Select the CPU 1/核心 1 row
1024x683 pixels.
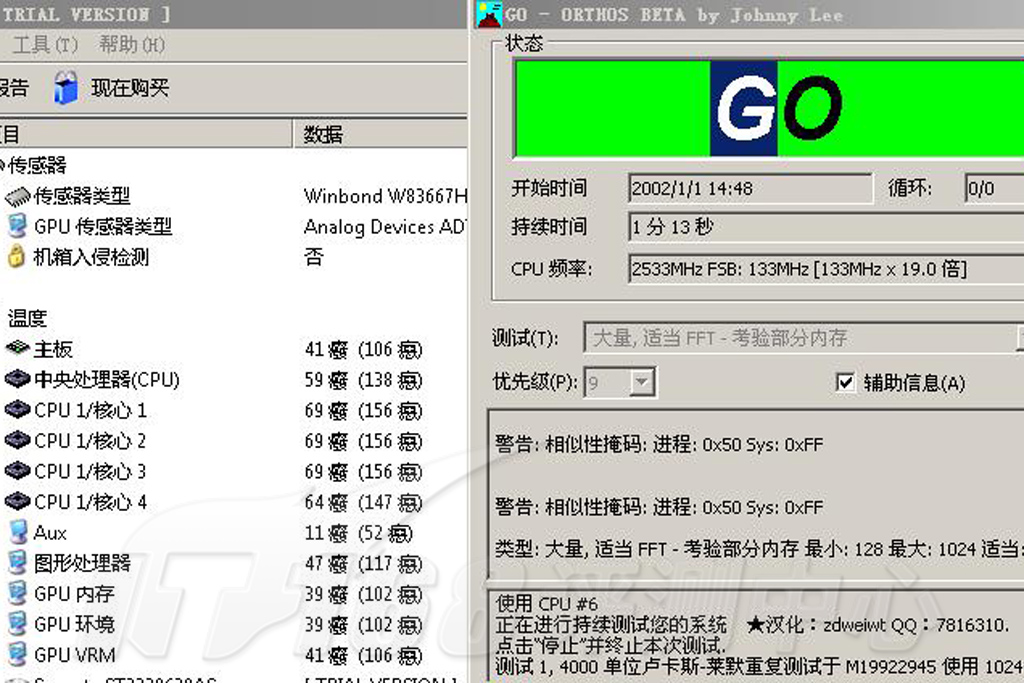tap(90, 410)
